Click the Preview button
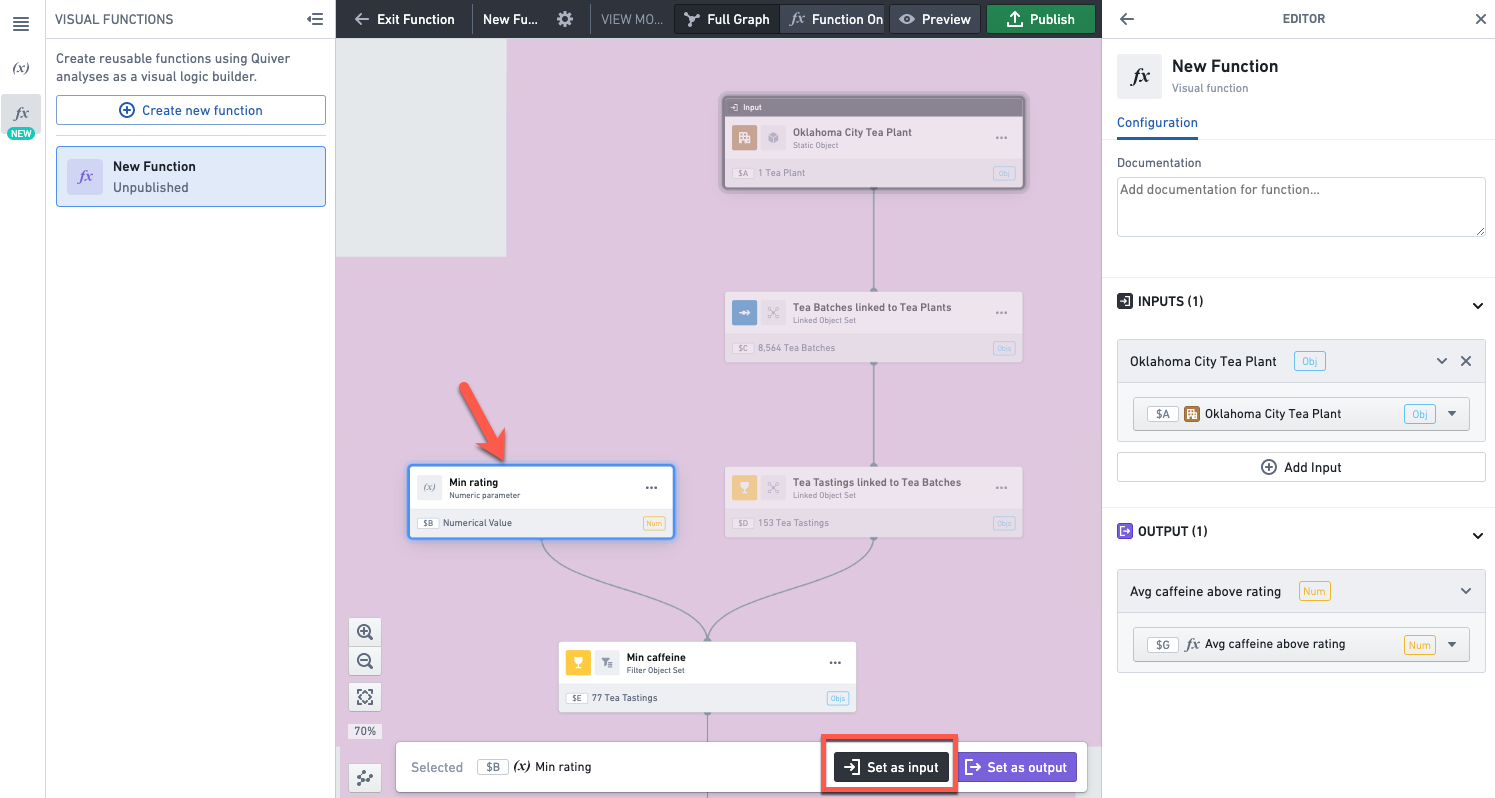Image resolution: width=1495 pixels, height=798 pixels. (x=935, y=19)
